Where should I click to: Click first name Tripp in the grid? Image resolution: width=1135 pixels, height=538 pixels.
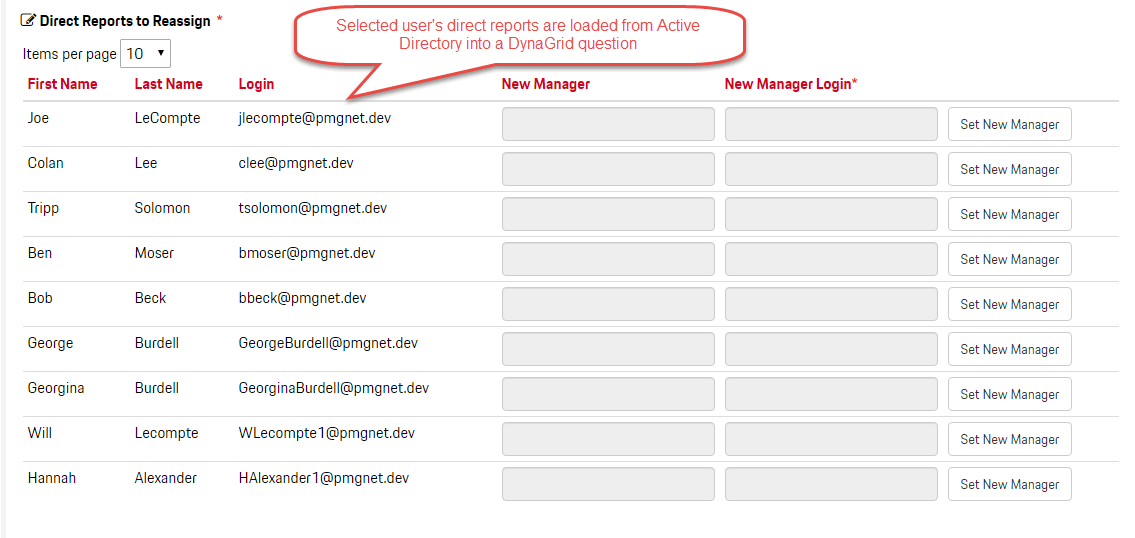point(43,208)
